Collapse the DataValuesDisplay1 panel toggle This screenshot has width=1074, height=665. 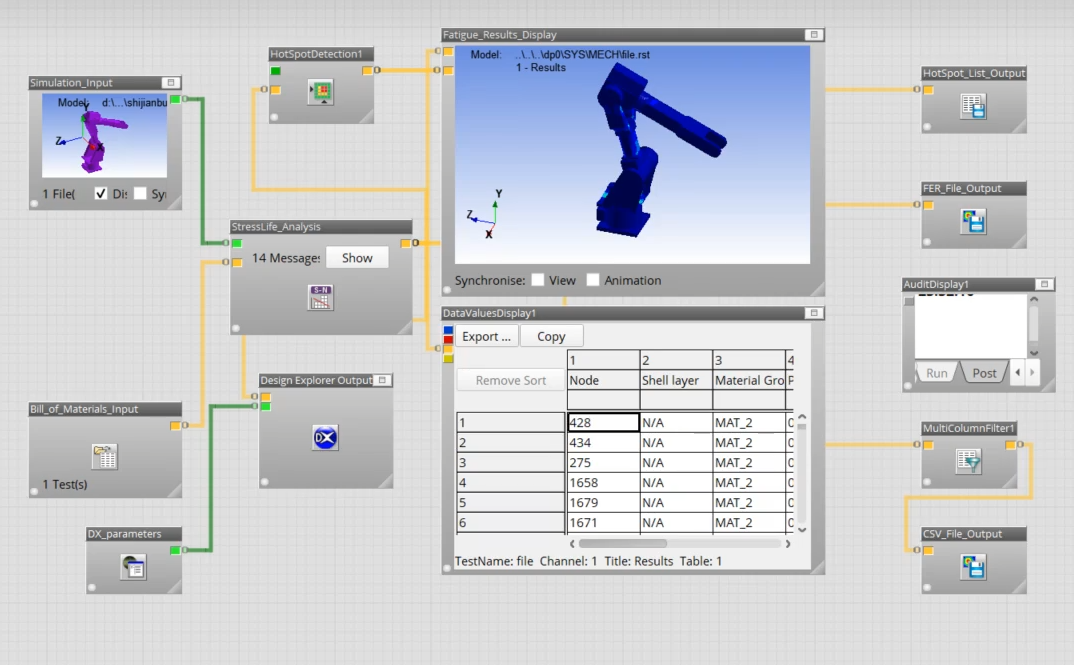point(814,313)
